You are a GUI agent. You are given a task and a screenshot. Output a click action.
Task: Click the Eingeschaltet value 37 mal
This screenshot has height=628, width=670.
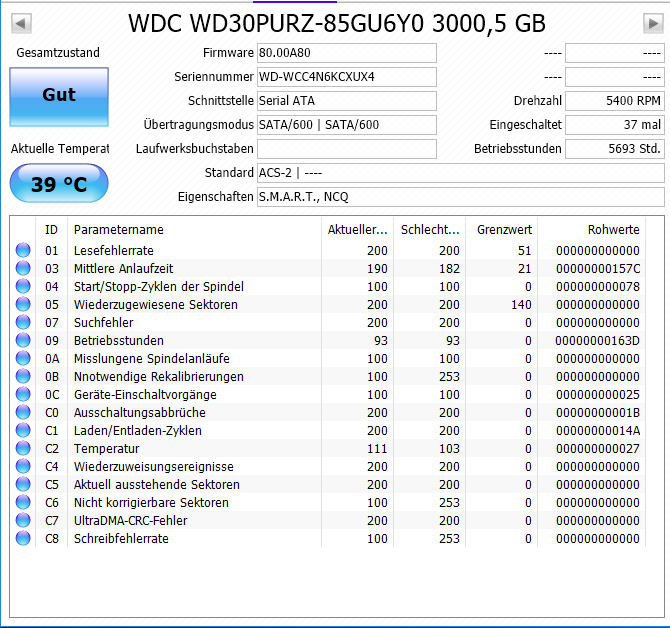pos(615,125)
